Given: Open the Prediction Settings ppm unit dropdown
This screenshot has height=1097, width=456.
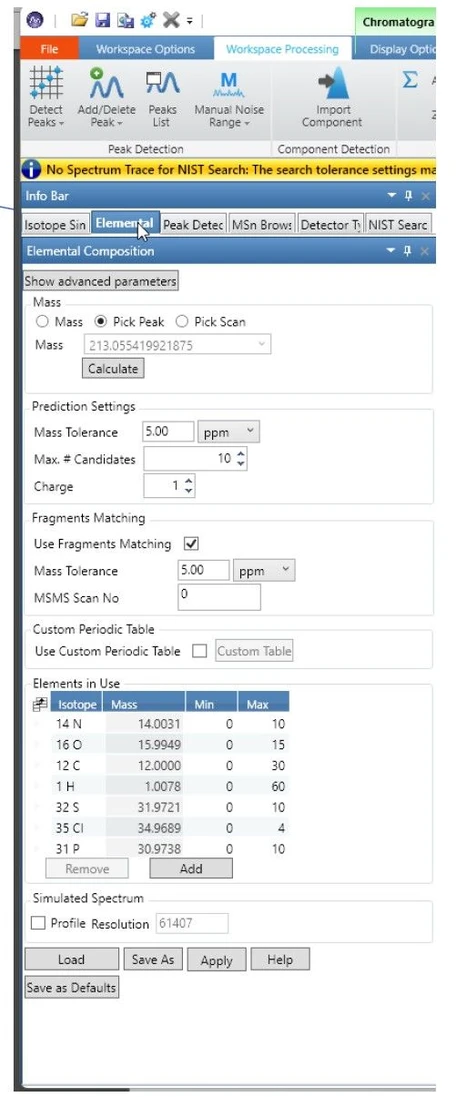Looking at the screenshot, I should pyautogui.click(x=229, y=432).
